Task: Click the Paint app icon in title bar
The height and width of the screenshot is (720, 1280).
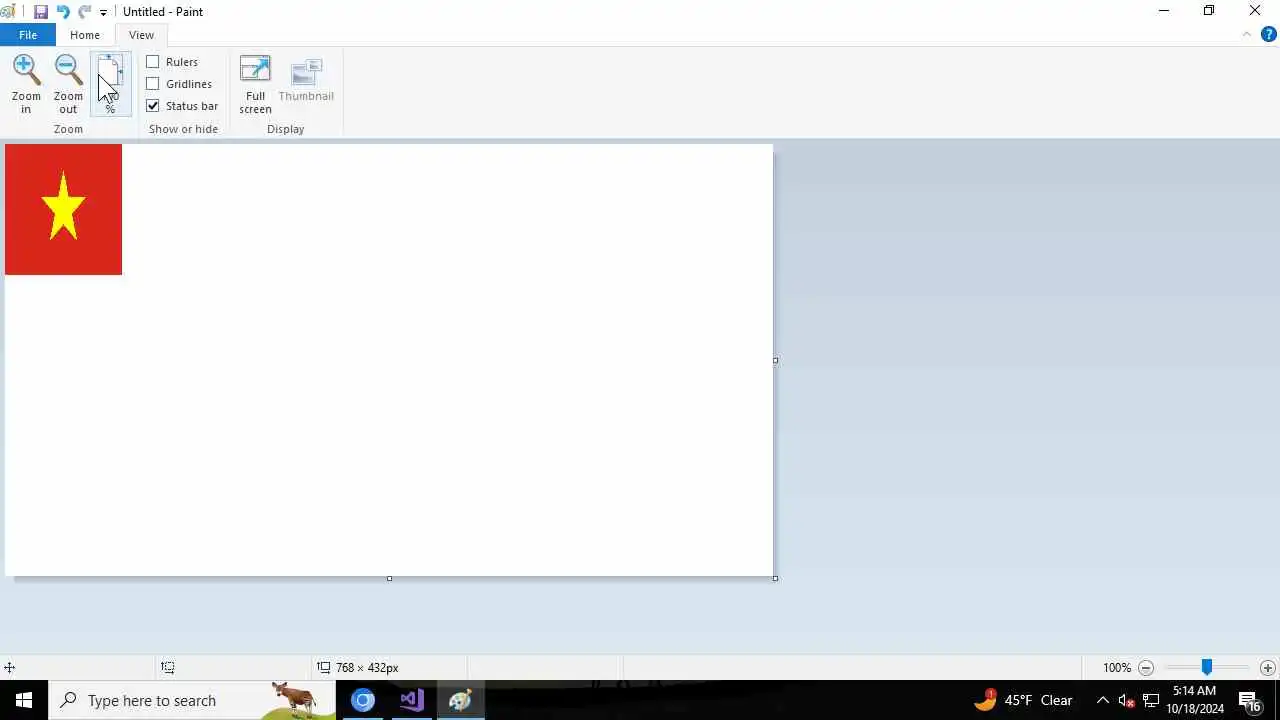Action: (8, 12)
